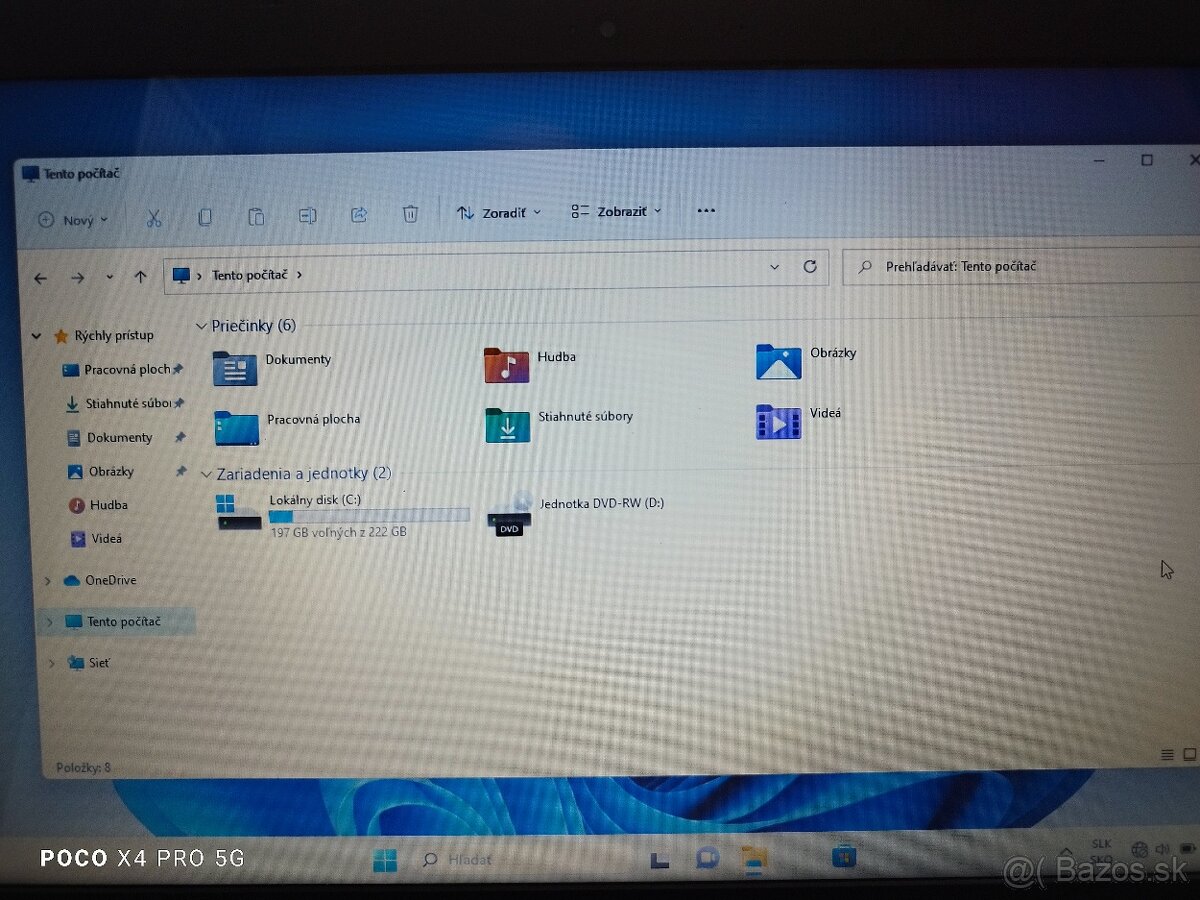Click the Delete trash icon in the toolbar

[410, 213]
